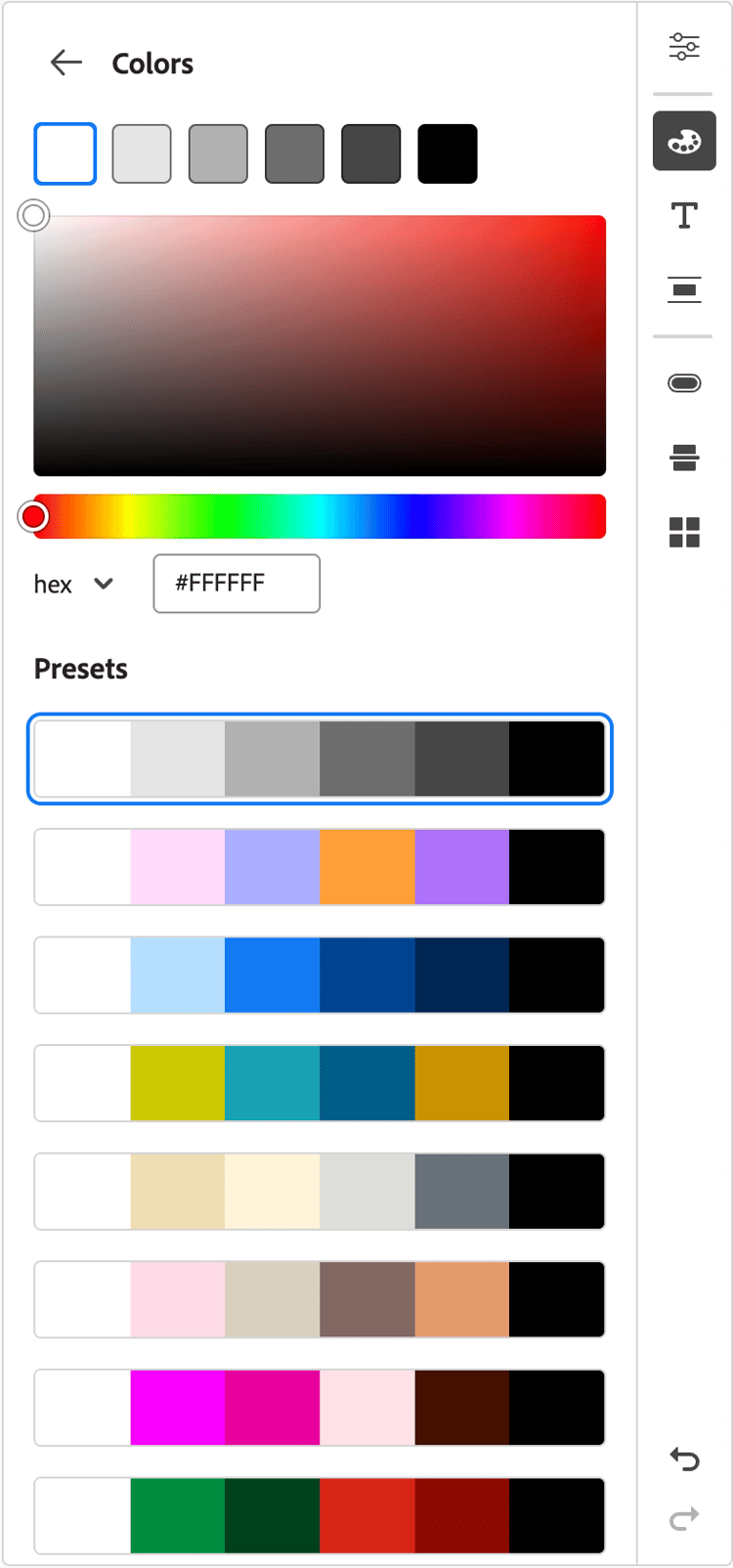Select the color palette icon in sidebar

click(x=684, y=142)
